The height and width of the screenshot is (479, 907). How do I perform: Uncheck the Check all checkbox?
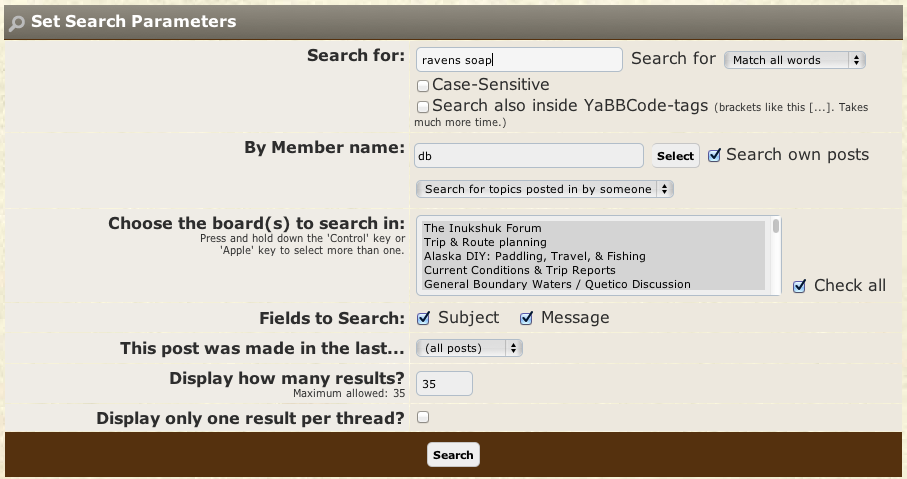tap(799, 286)
